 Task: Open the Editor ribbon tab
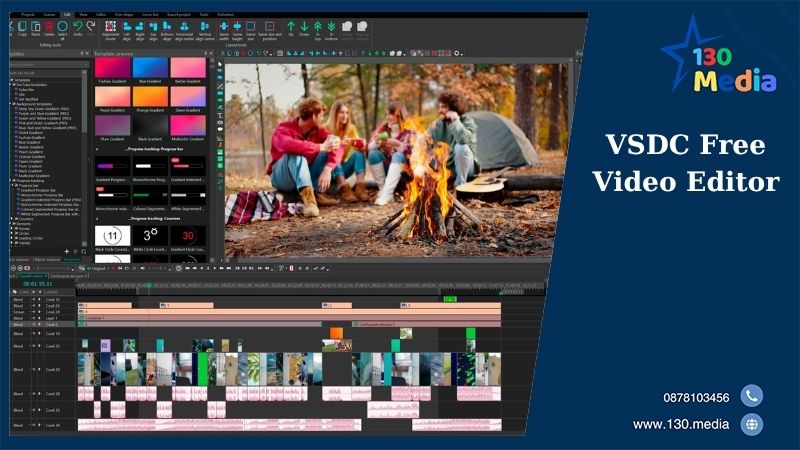coord(101,15)
